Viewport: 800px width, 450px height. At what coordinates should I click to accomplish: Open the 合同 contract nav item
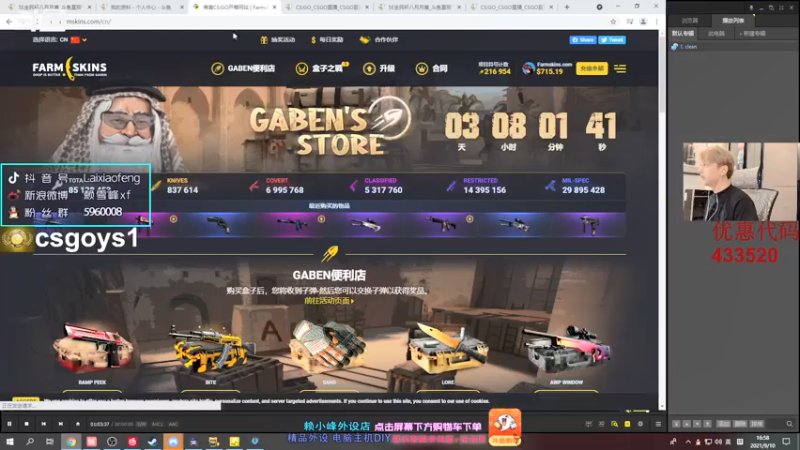click(x=432, y=68)
